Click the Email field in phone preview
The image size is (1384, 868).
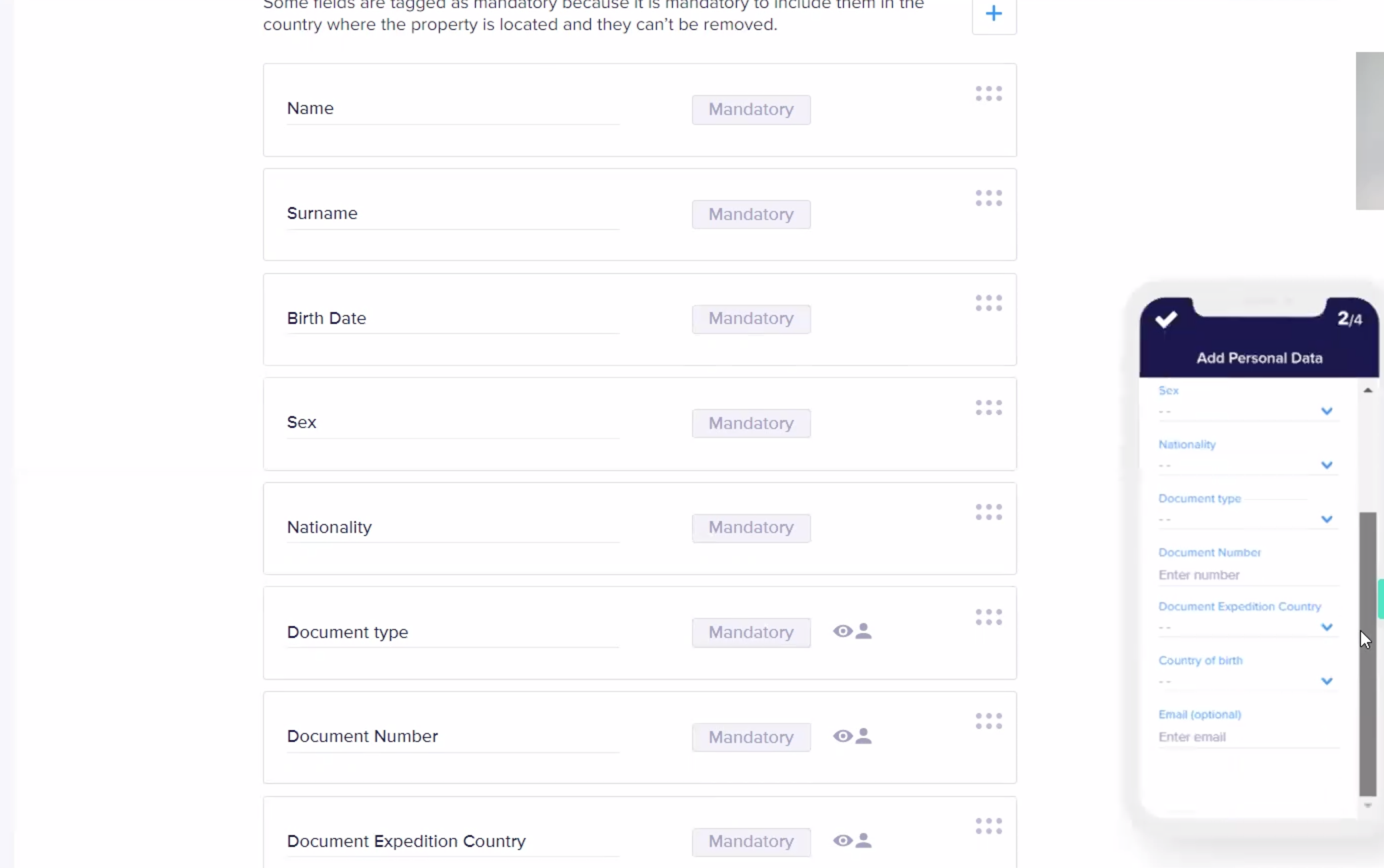coord(1247,737)
